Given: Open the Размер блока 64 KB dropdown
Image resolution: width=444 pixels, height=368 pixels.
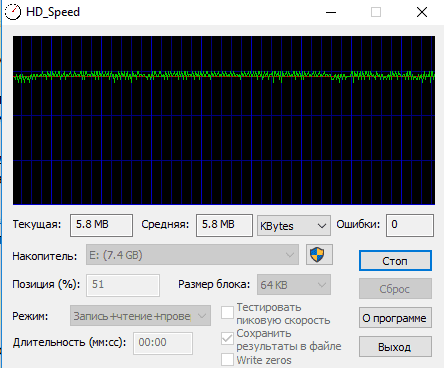Looking at the screenshot, I should [294, 285].
